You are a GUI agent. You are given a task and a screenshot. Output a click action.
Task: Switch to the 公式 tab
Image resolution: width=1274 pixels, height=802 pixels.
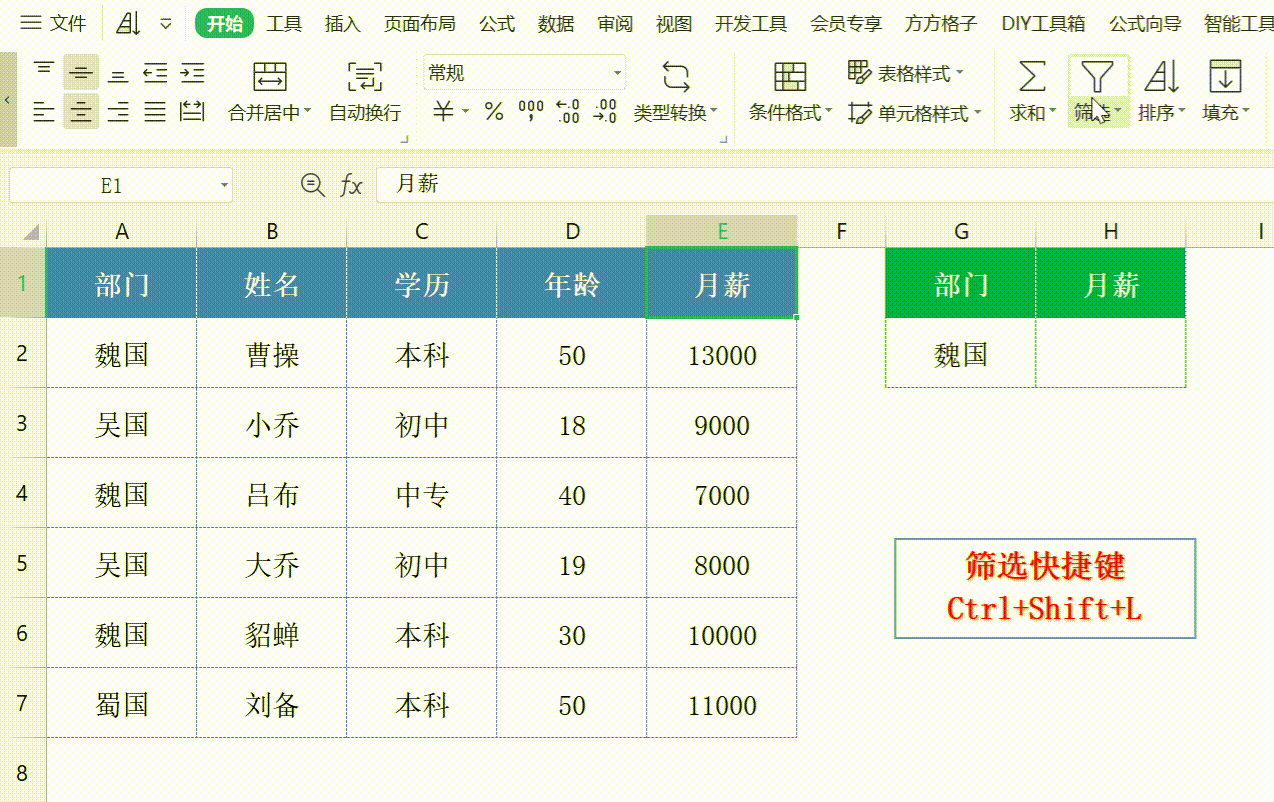coord(497,24)
